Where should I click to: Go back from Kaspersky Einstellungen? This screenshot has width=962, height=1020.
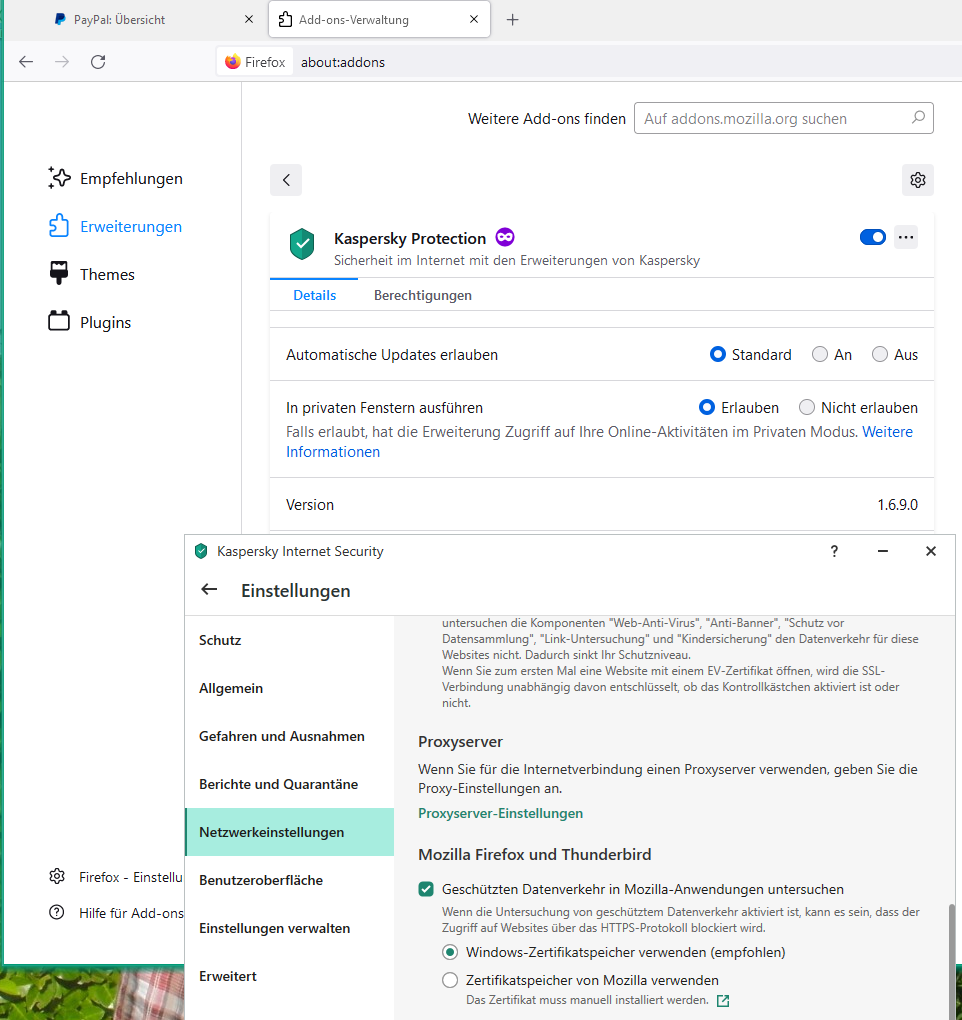click(209, 590)
